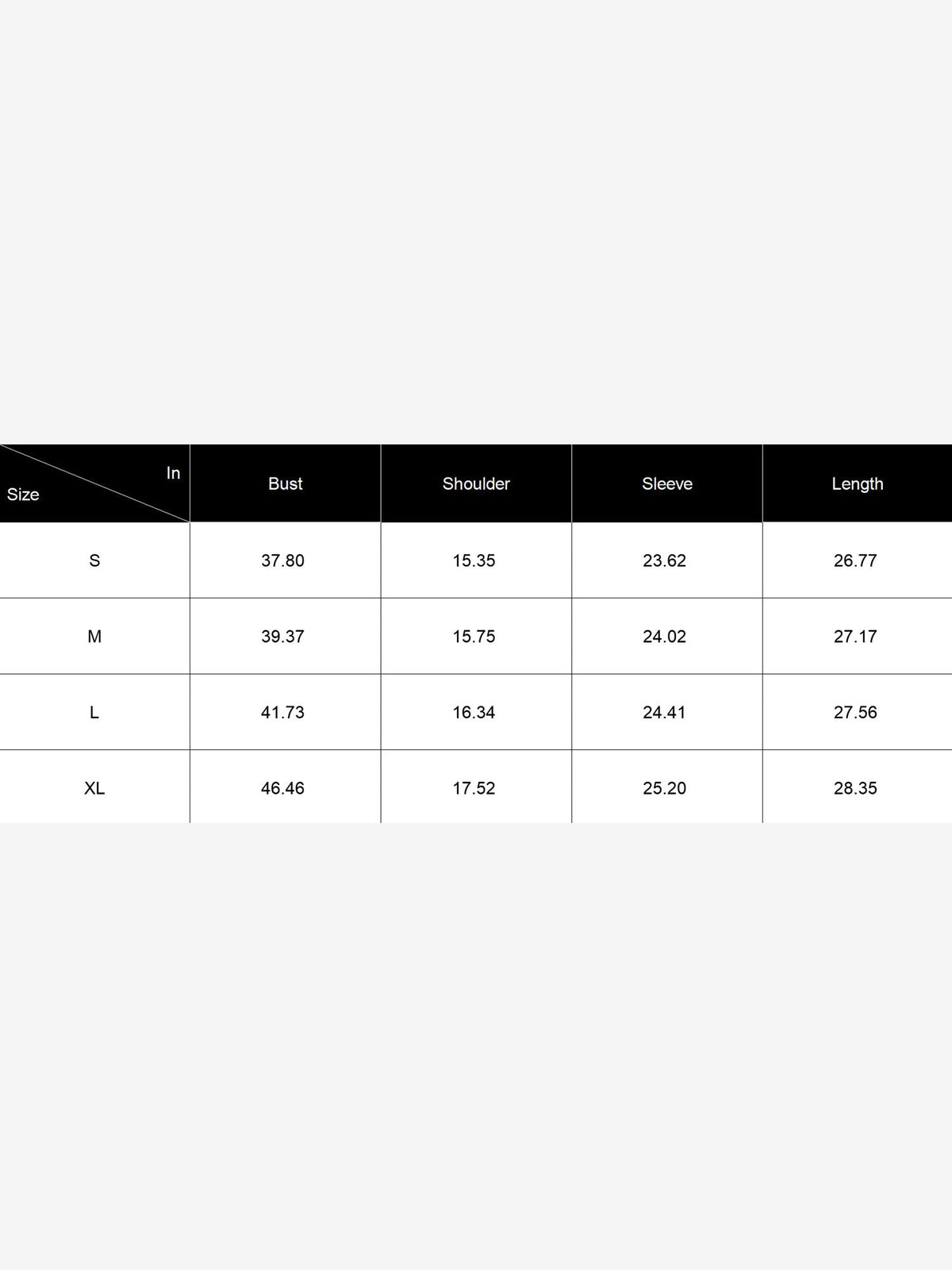
Task: Click sleeve value 24.41
Action: [665, 713]
